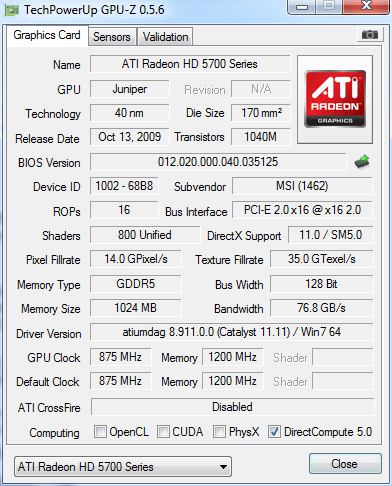Viewport: 392px width, 486px height.
Task: Click the camera screenshot icon
Action: pos(369,34)
